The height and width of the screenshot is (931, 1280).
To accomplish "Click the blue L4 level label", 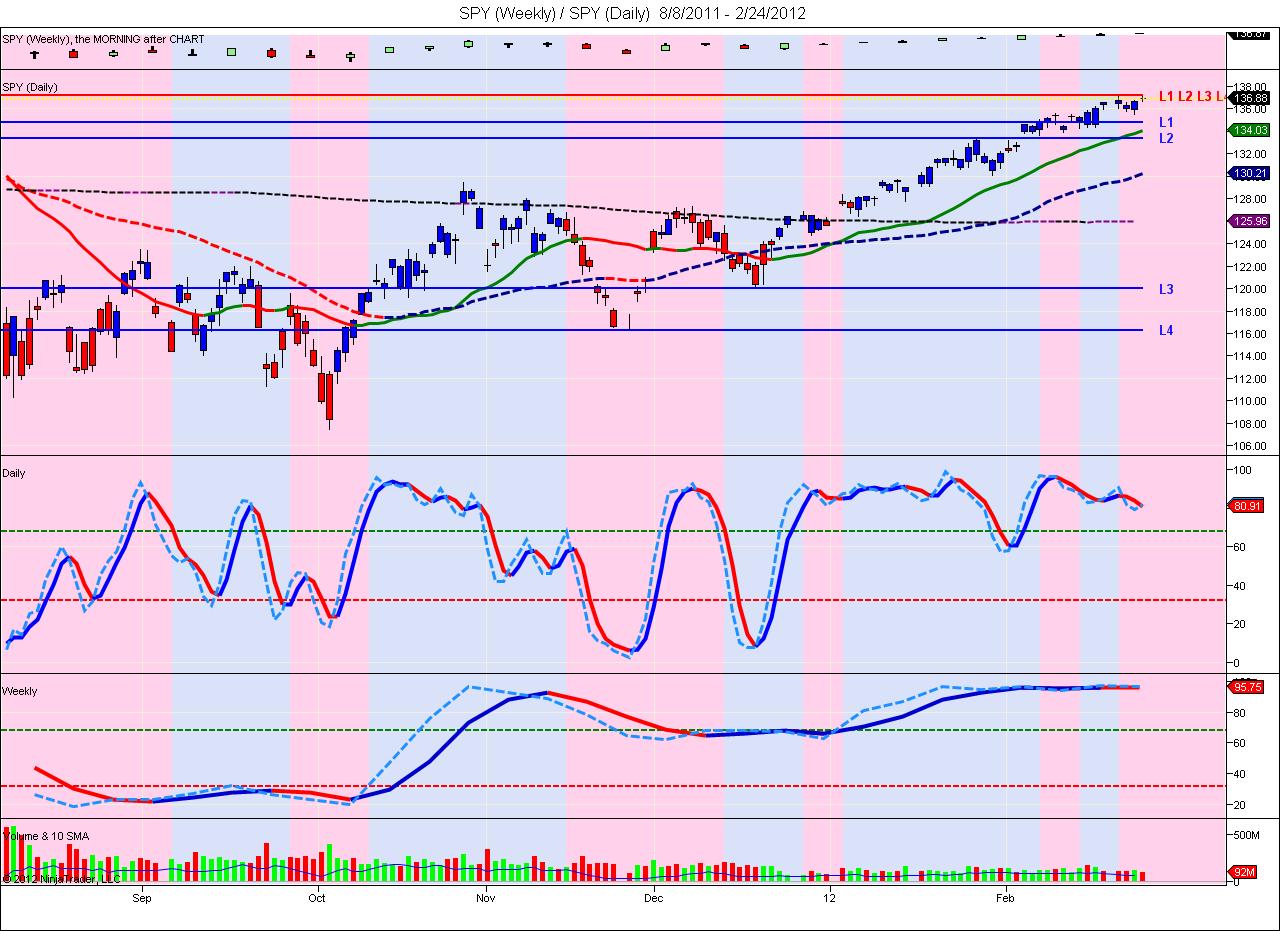I will 1166,330.
